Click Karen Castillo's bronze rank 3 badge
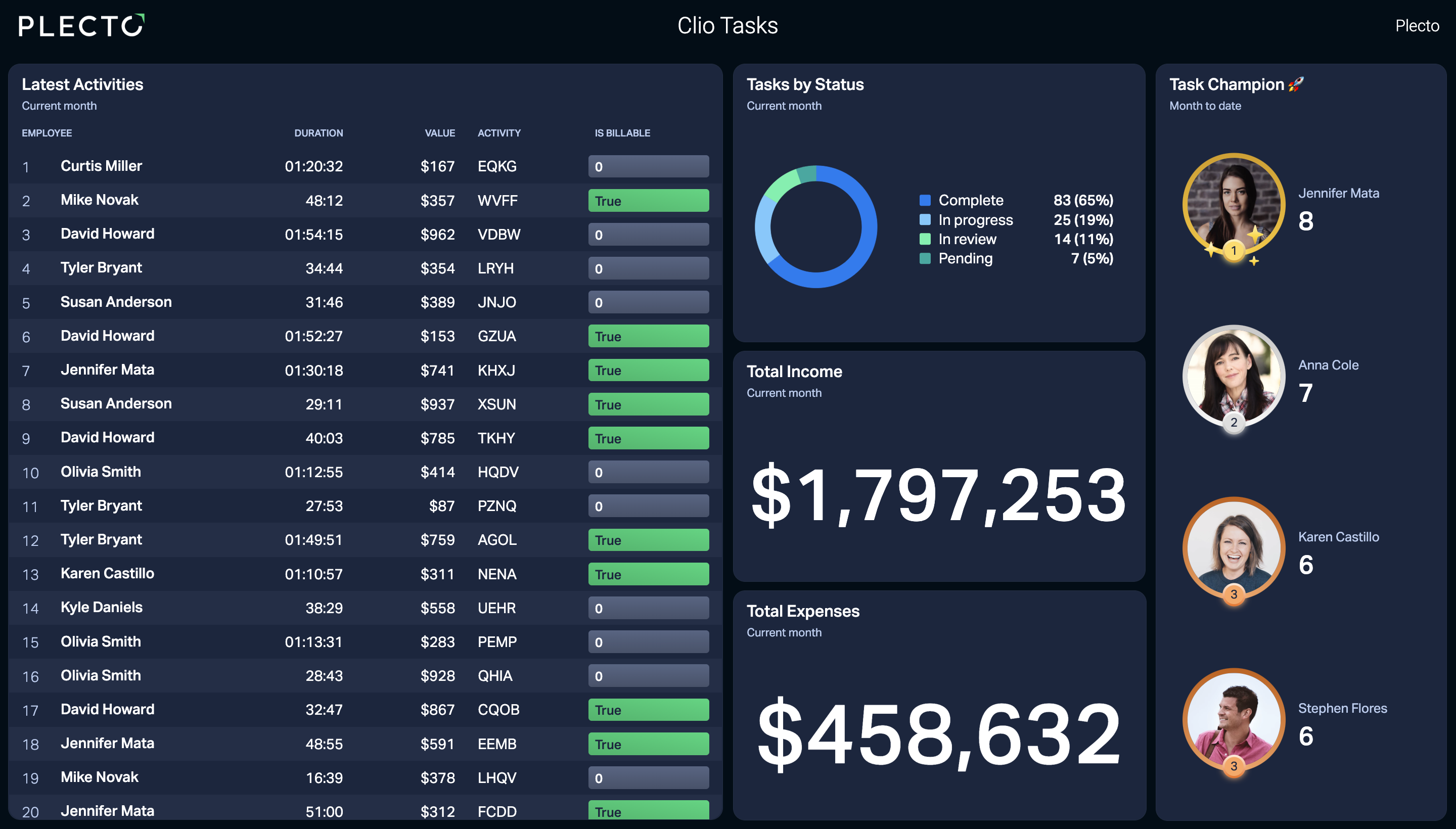This screenshot has width=1456, height=829. (1234, 594)
